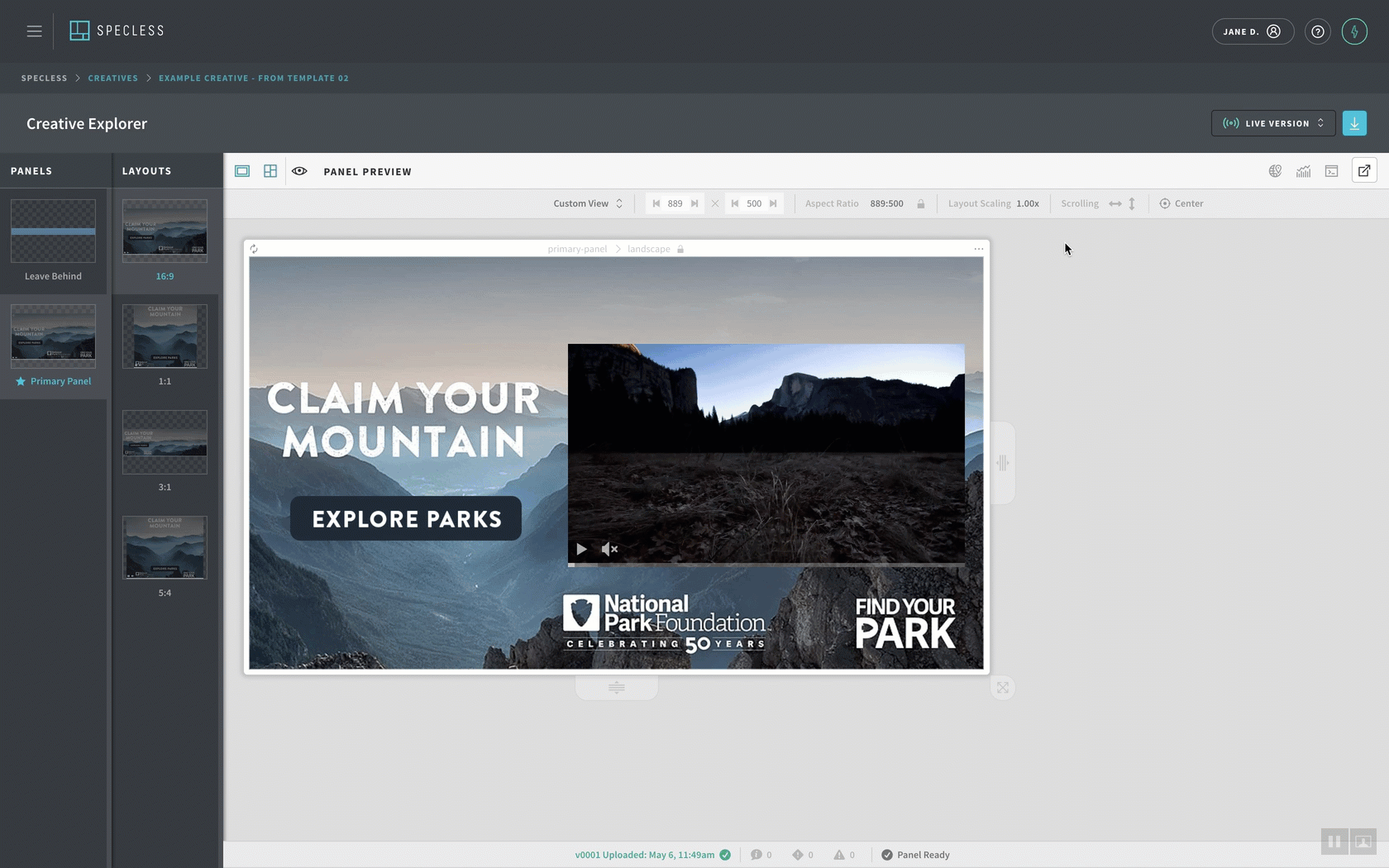Screen dimensions: 1389x868
Task: Click the Specless logo
Action: pos(117,31)
